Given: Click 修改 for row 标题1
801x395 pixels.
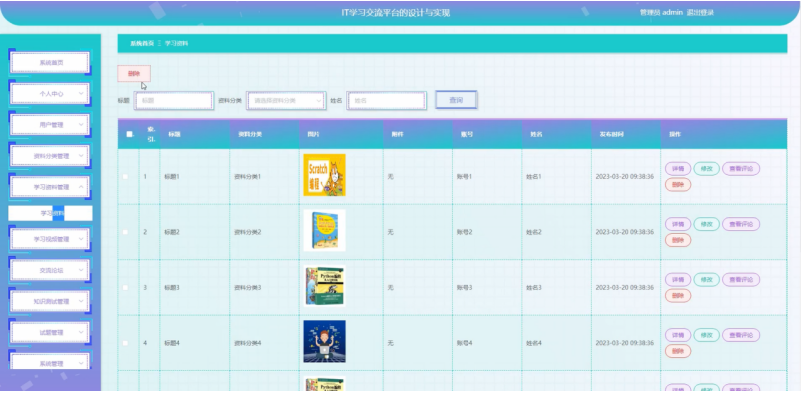Looking at the screenshot, I should coord(706,169).
